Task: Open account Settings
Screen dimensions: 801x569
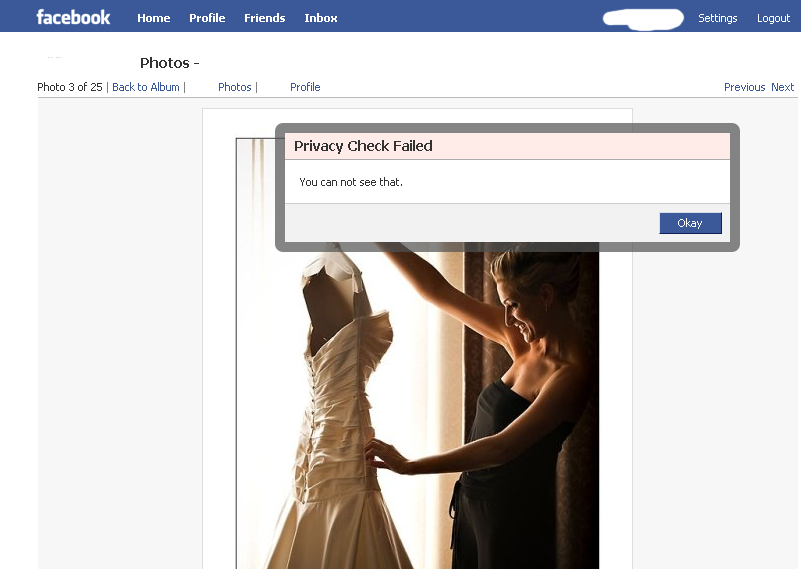Action: [717, 18]
